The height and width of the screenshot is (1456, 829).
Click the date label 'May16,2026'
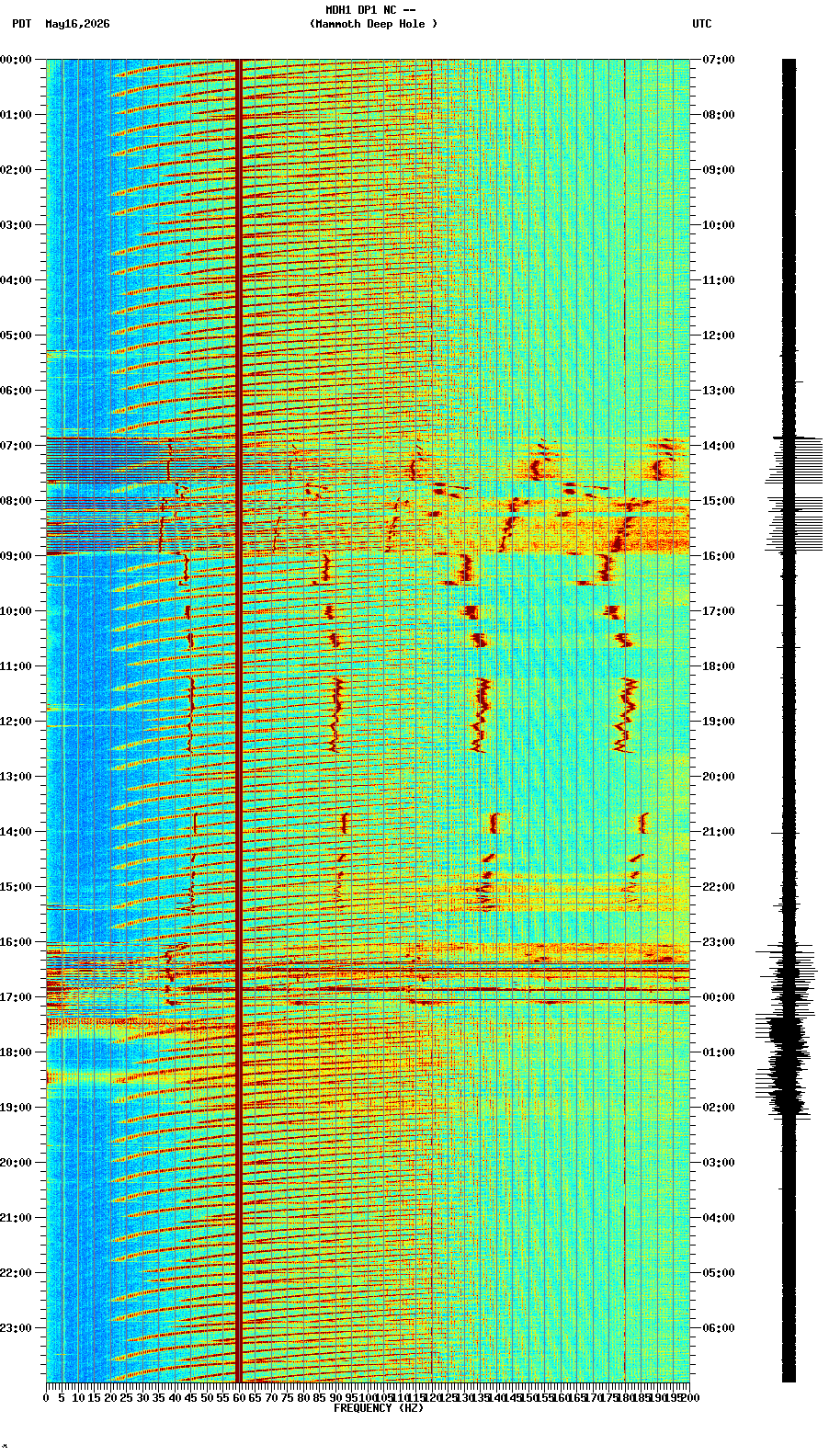[x=77, y=24]
